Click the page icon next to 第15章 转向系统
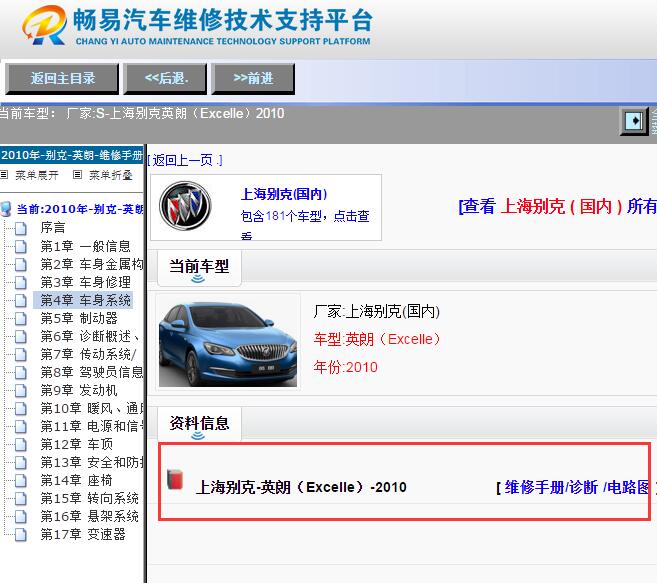 [x=21, y=499]
